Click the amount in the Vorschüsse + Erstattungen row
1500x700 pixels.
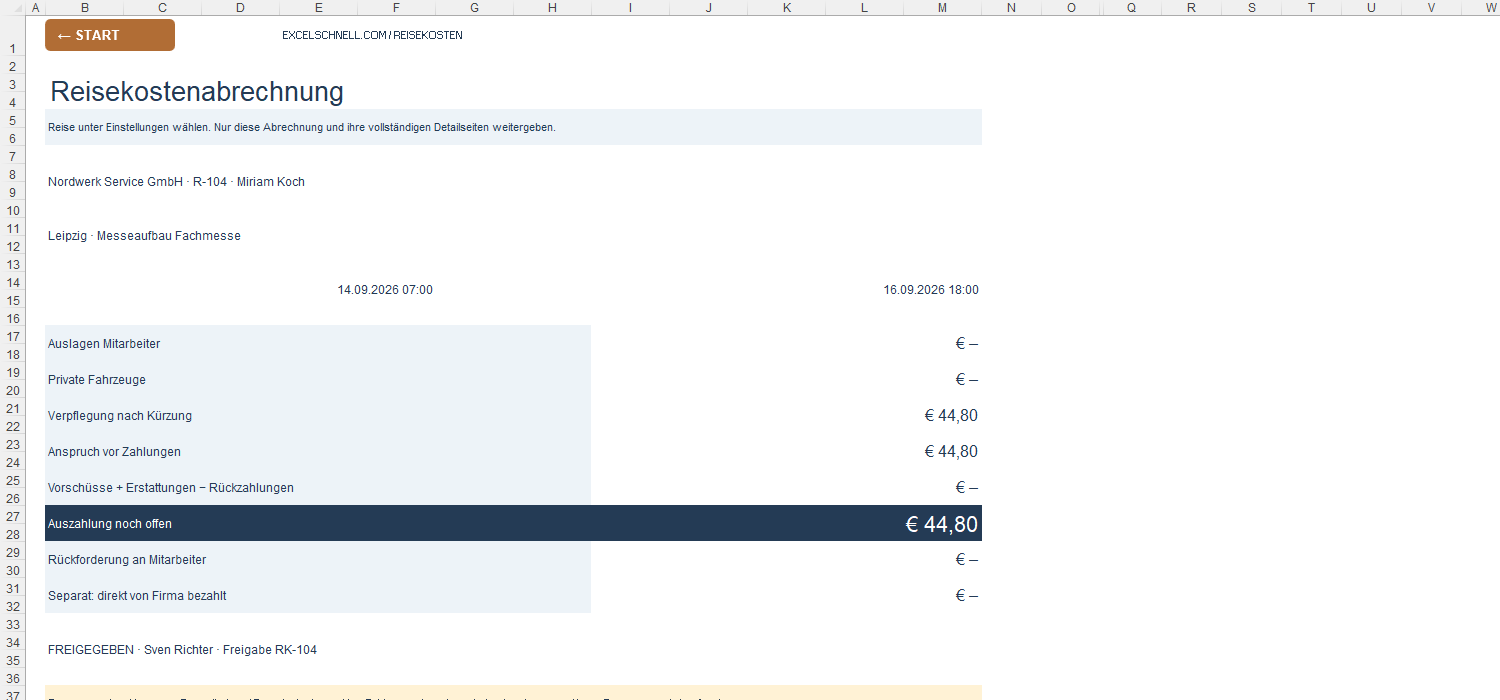[x=966, y=488]
